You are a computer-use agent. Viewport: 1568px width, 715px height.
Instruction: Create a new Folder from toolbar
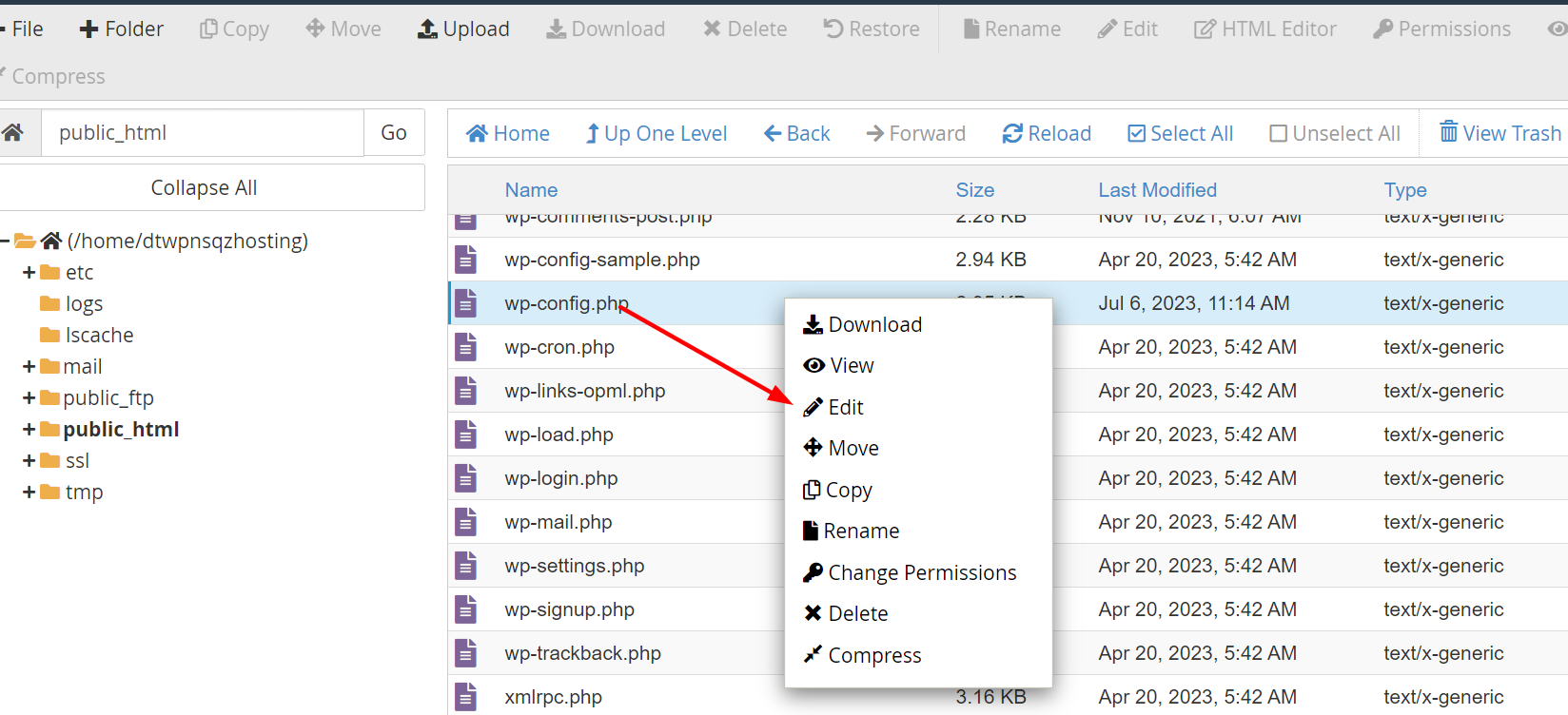pos(122,29)
